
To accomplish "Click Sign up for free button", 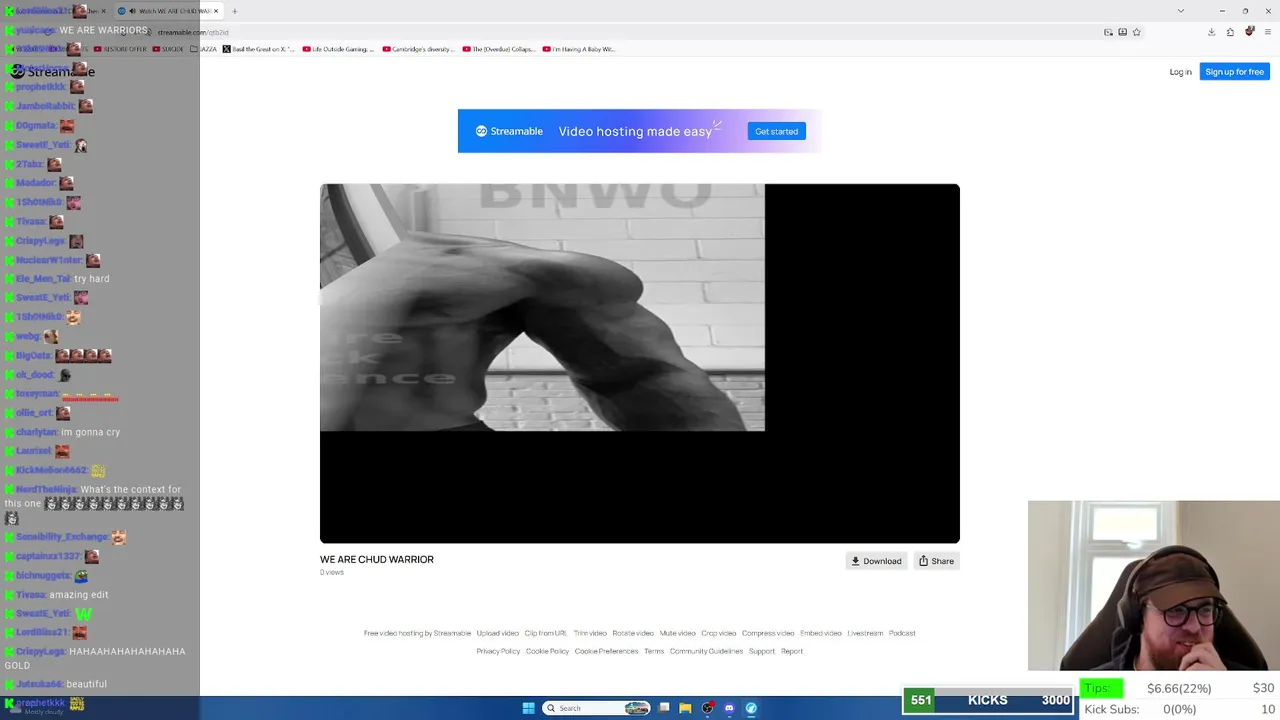I will tap(1234, 72).
